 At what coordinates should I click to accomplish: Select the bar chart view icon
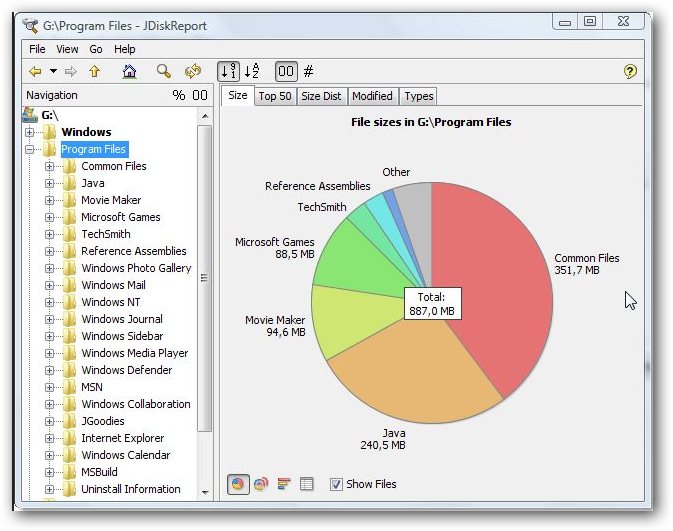284,484
